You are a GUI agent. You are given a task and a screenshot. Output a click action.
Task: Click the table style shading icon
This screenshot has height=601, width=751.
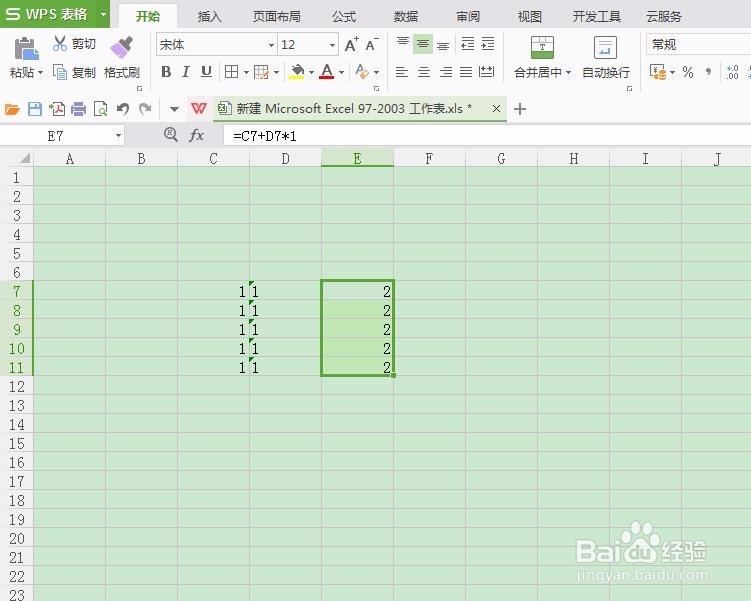(x=262, y=72)
